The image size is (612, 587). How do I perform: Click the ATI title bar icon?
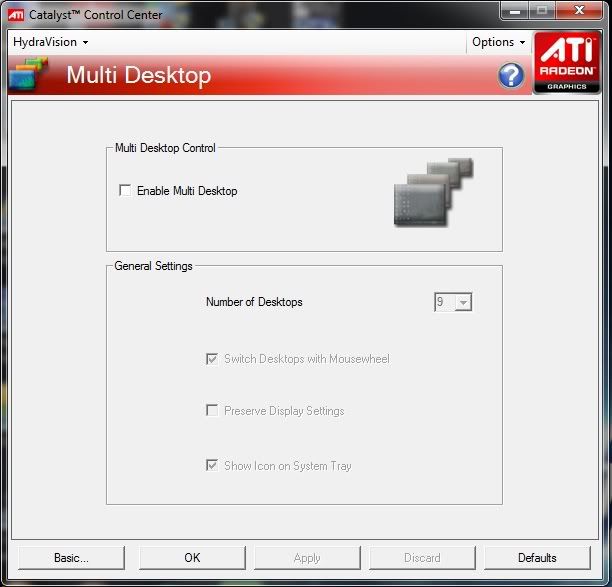point(16,15)
